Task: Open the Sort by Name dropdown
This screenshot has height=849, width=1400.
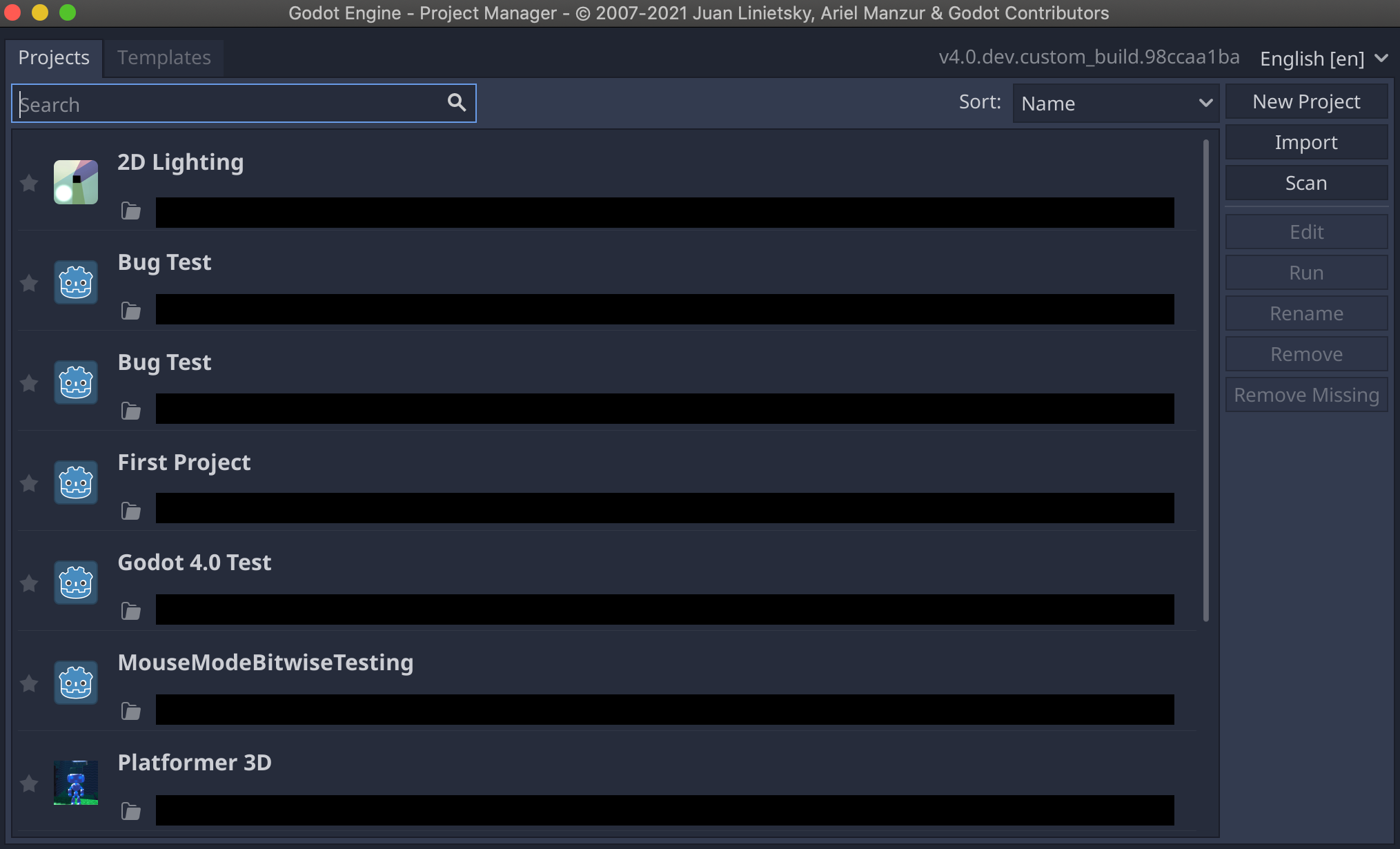Action: 1115,103
